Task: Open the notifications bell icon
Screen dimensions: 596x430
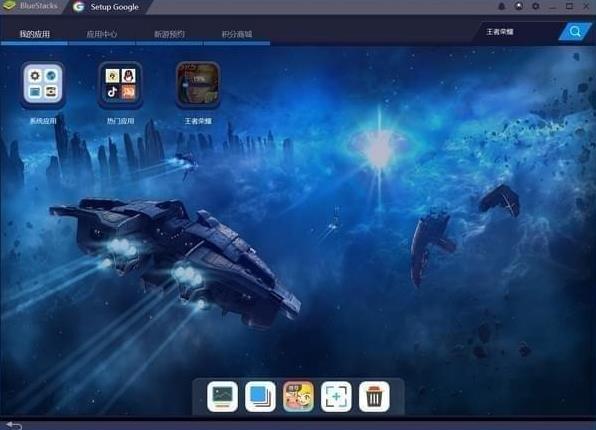Action: pos(502,6)
